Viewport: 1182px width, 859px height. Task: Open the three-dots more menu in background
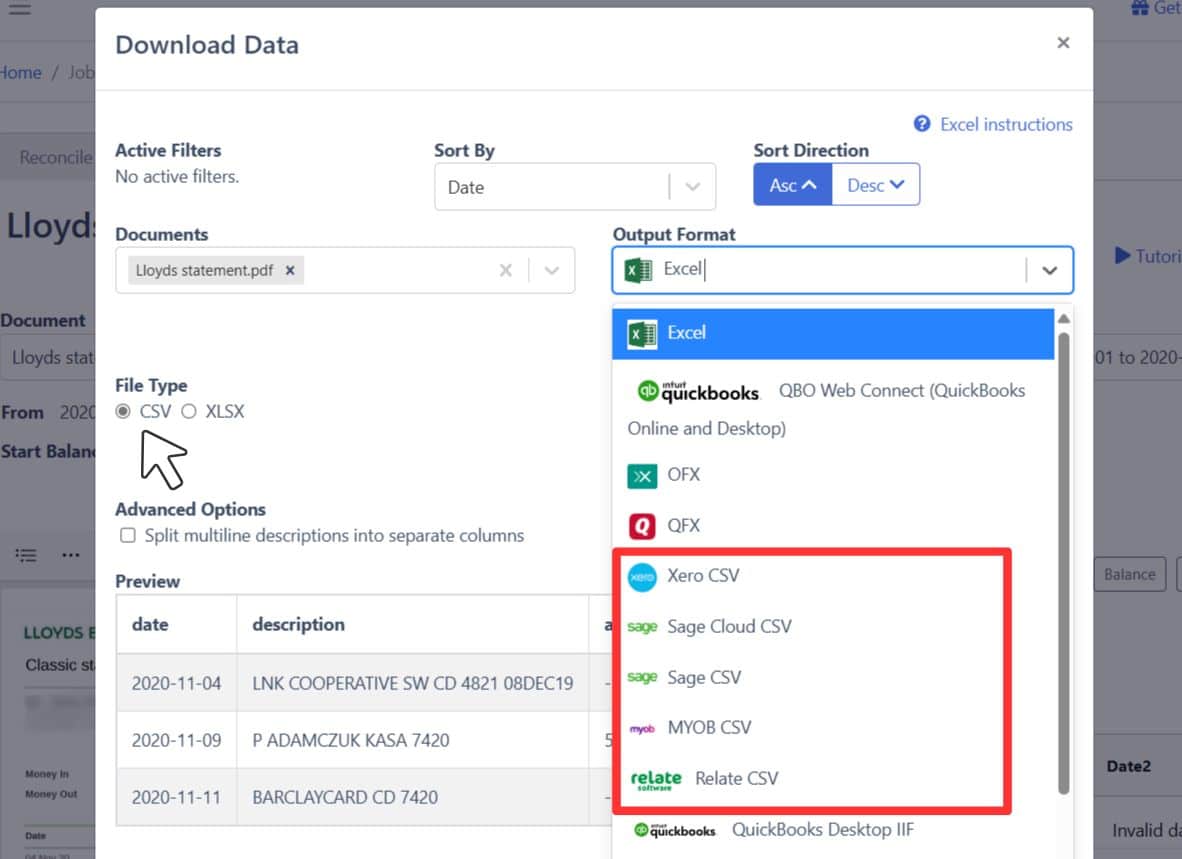[x=71, y=555]
